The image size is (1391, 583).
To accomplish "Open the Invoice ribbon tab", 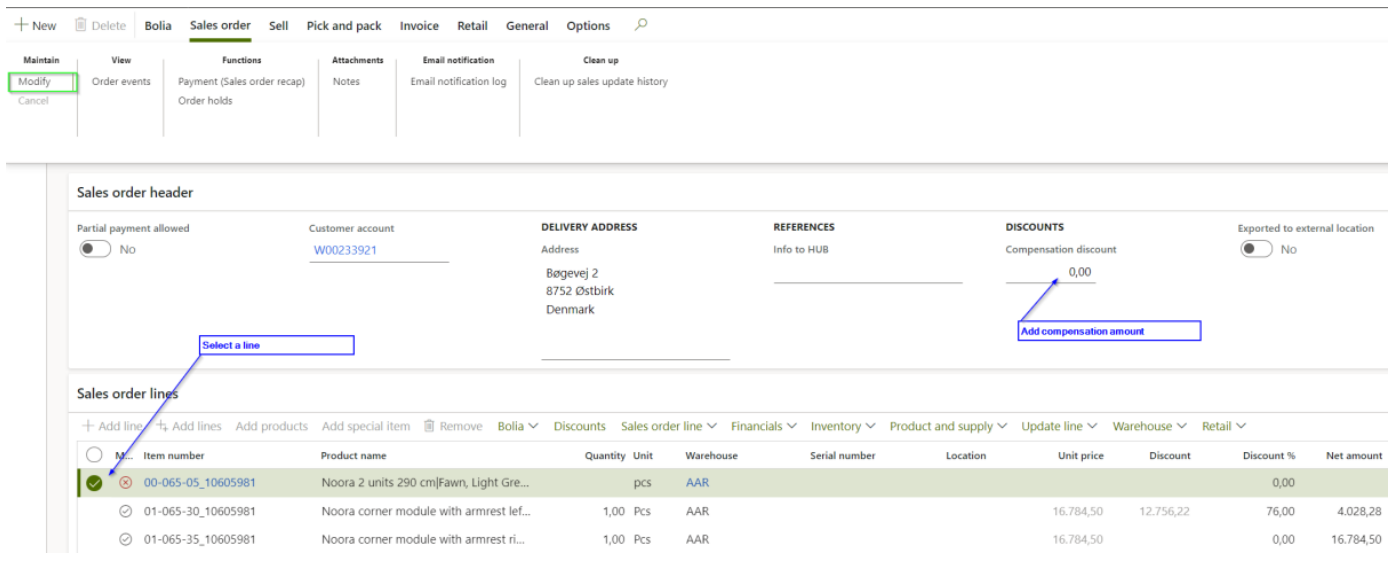I will point(419,26).
